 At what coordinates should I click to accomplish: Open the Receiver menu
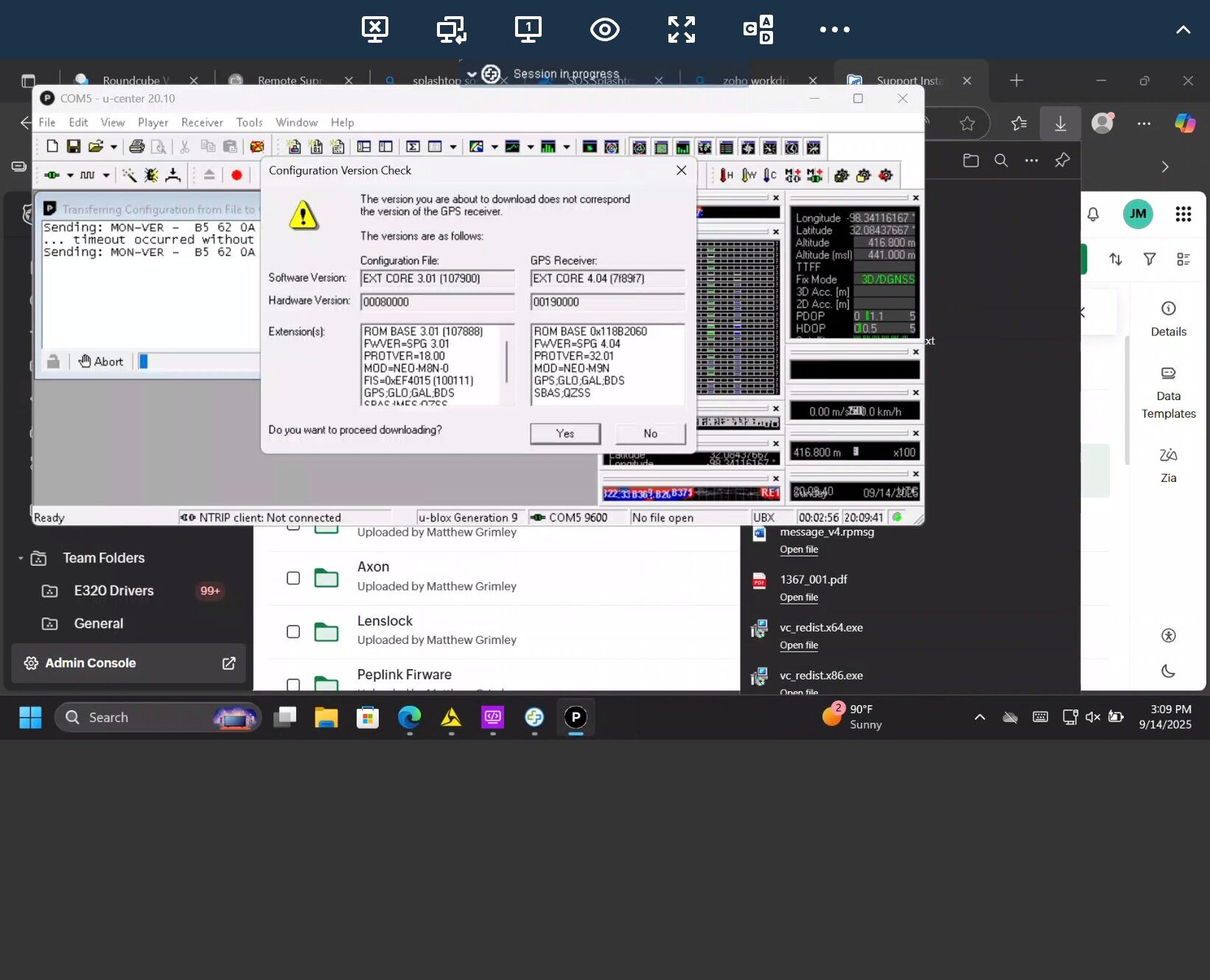(202, 122)
